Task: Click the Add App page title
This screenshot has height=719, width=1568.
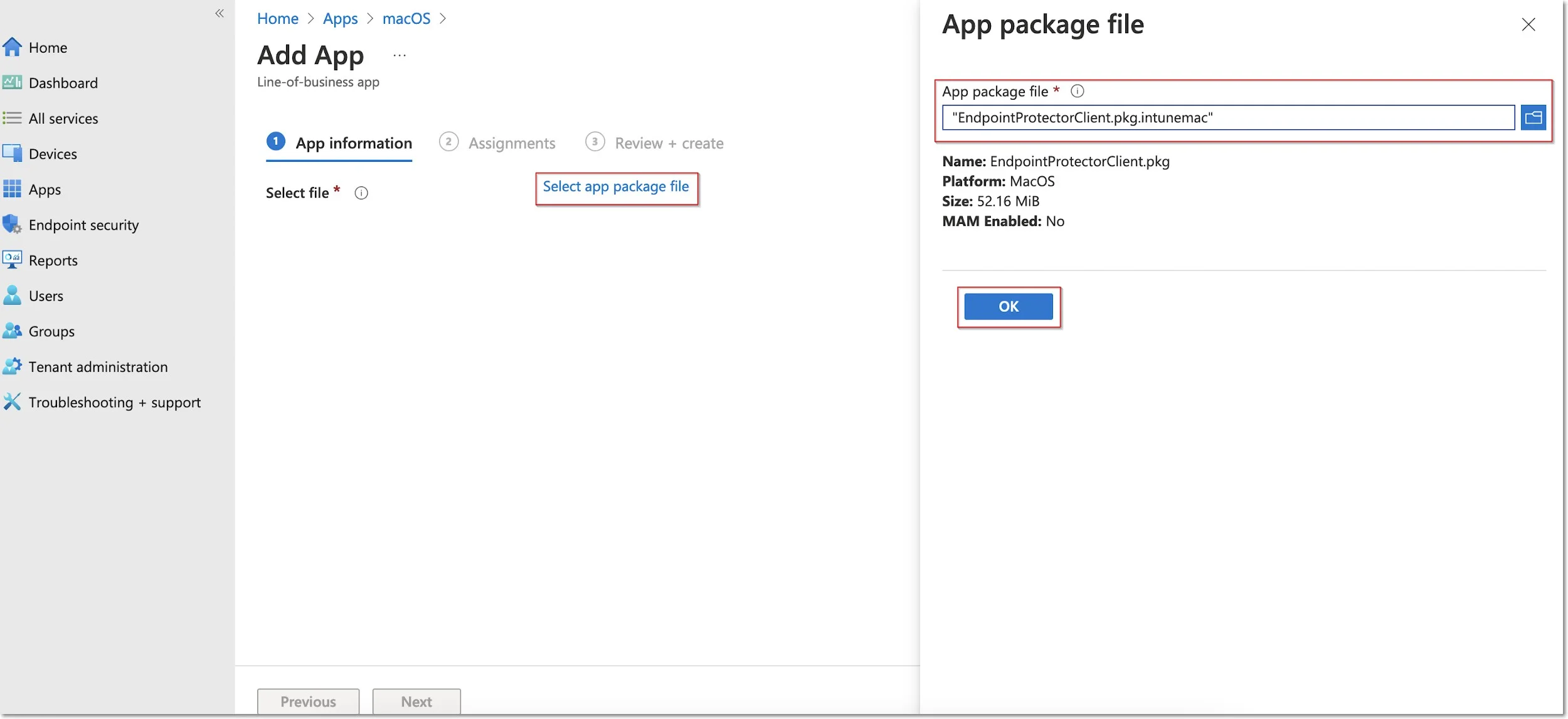Action: click(310, 55)
